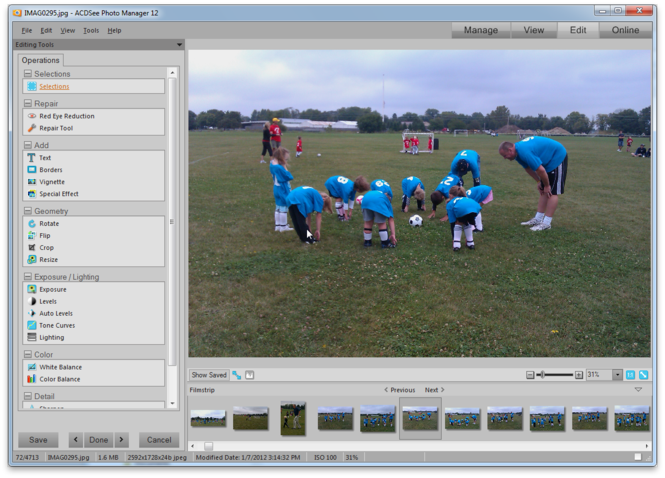This screenshot has height=478, width=665.
Task: Collapse the Filmstrip panel arrow
Action: tap(638, 389)
